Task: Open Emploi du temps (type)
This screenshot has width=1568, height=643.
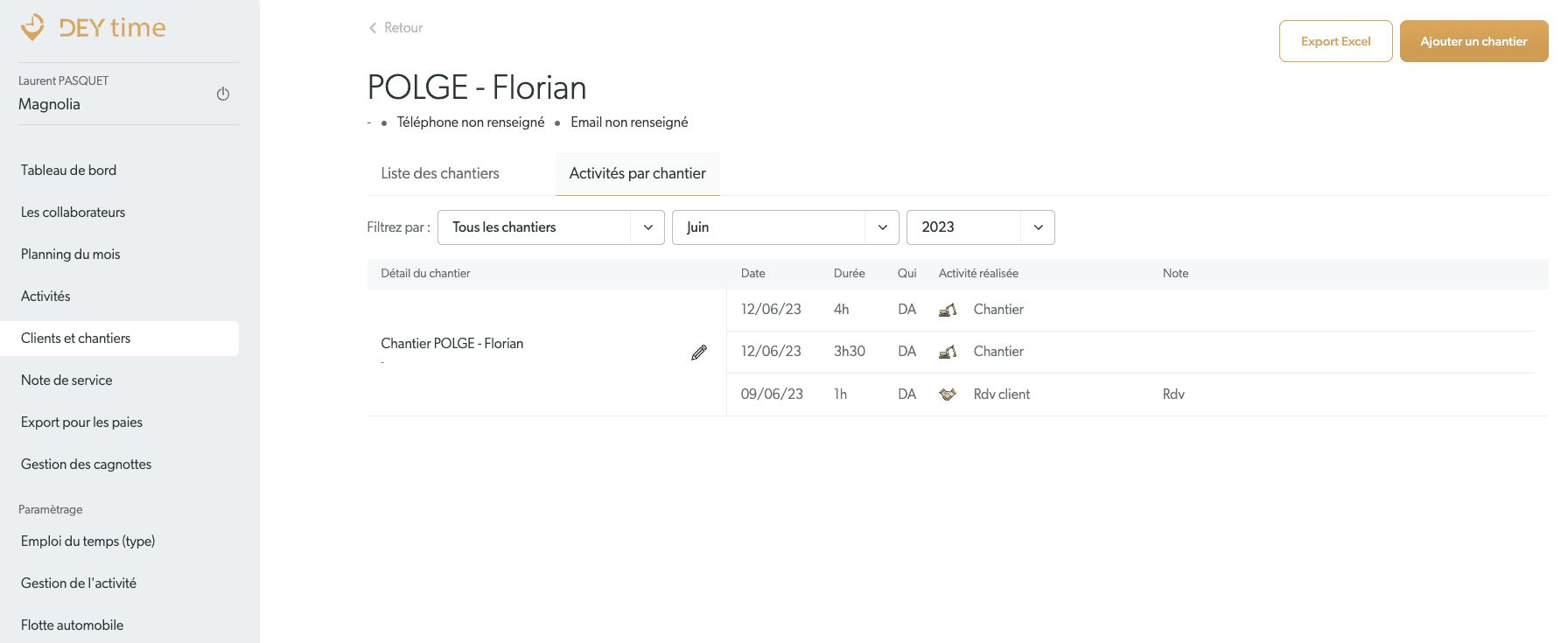Action: pyautogui.click(x=87, y=542)
